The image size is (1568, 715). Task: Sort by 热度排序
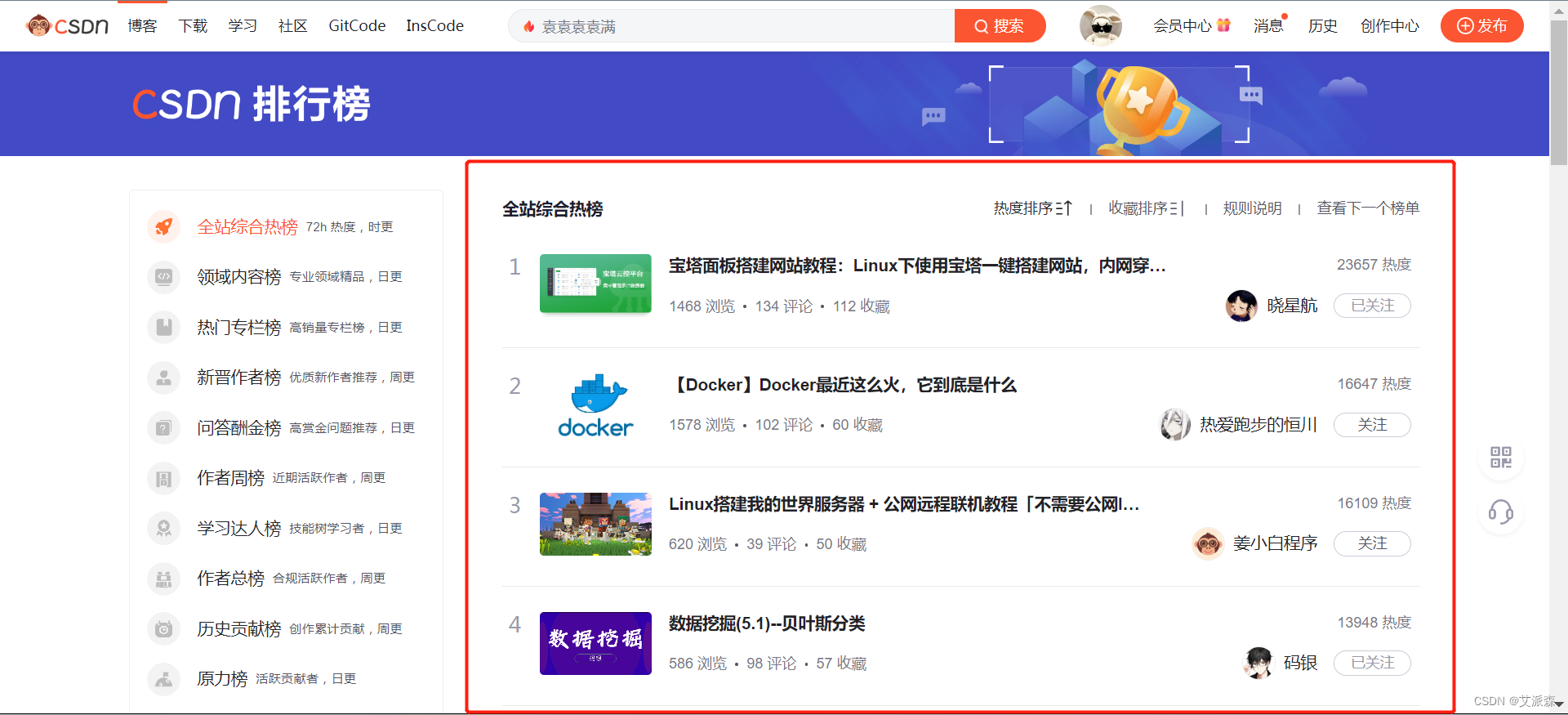pyautogui.click(x=1032, y=208)
